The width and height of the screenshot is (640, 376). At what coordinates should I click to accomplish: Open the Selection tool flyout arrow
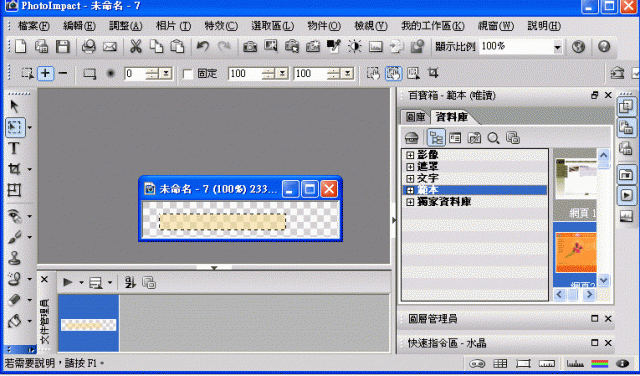coord(29,128)
